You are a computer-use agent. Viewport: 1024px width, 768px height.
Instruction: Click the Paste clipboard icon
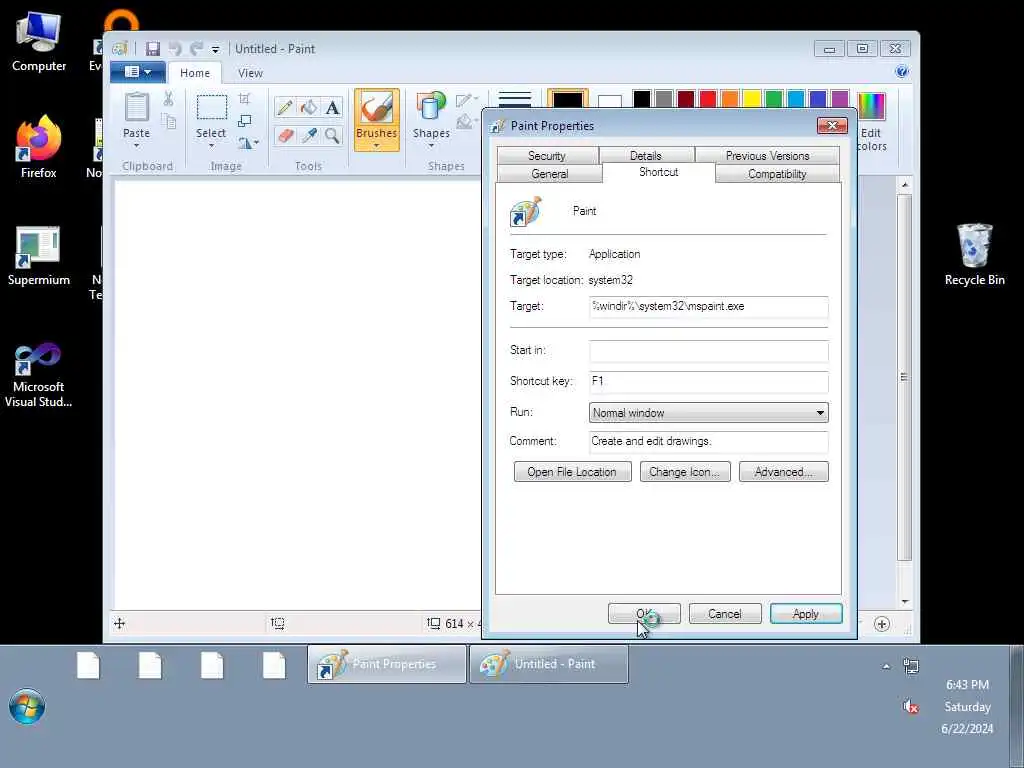click(x=136, y=106)
